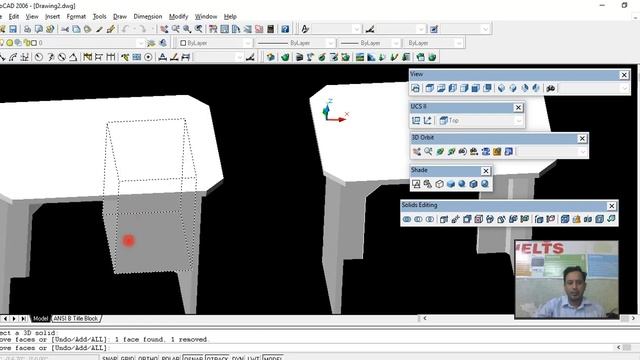
Task: Click Camera icon in View toolbar
Action: point(551,88)
